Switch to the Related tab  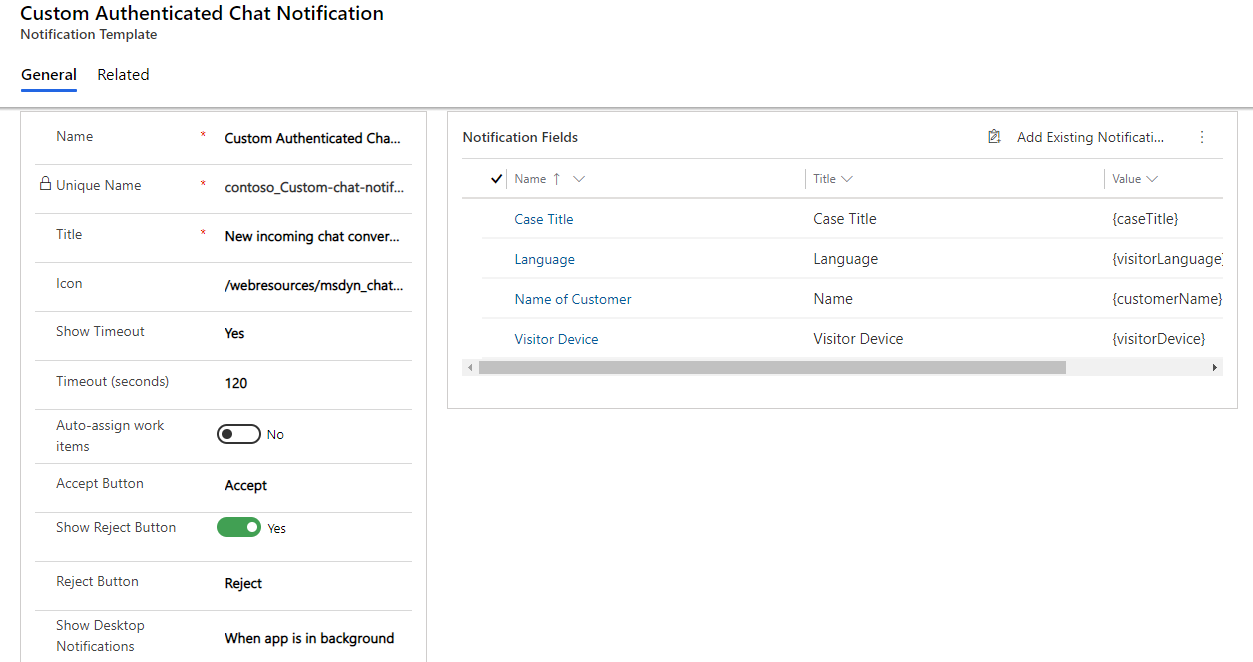(x=123, y=74)
